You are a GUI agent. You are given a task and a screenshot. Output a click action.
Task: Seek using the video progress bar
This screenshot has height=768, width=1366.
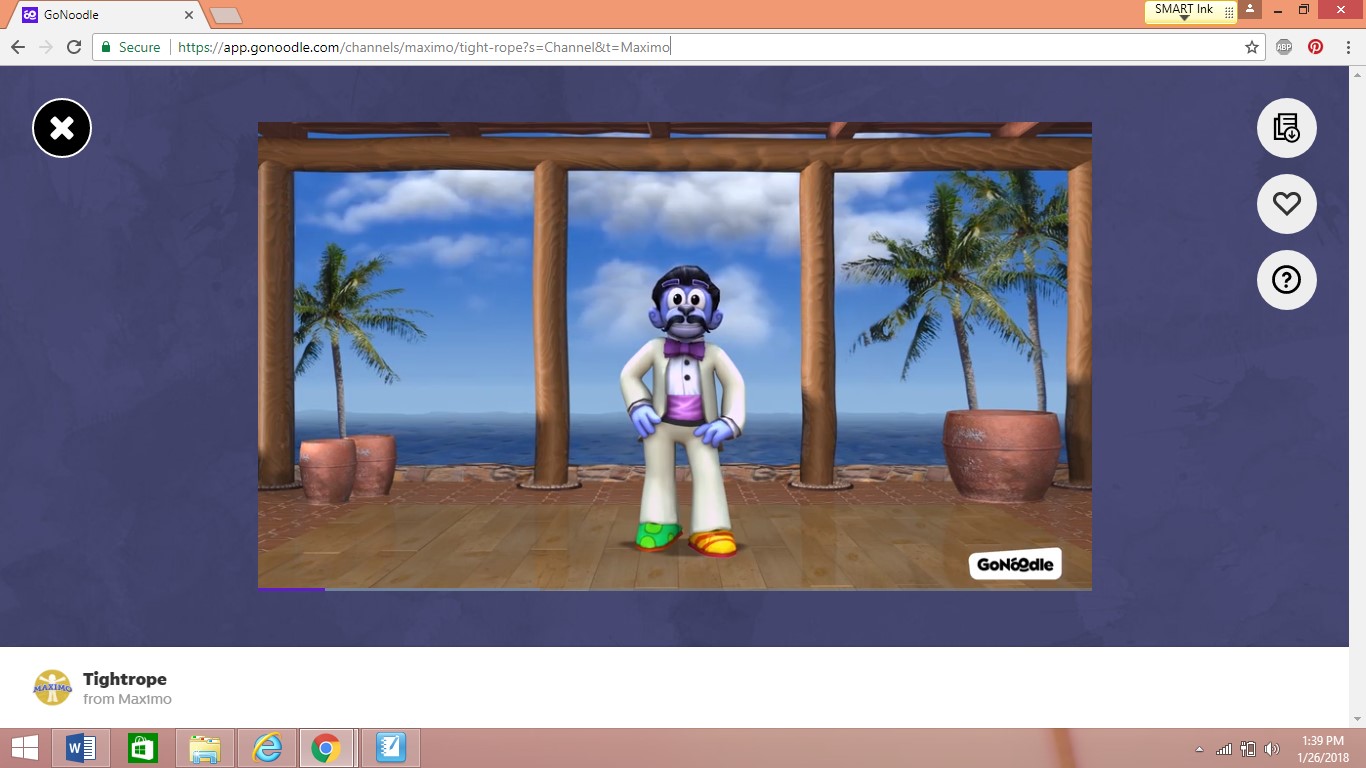675,589
